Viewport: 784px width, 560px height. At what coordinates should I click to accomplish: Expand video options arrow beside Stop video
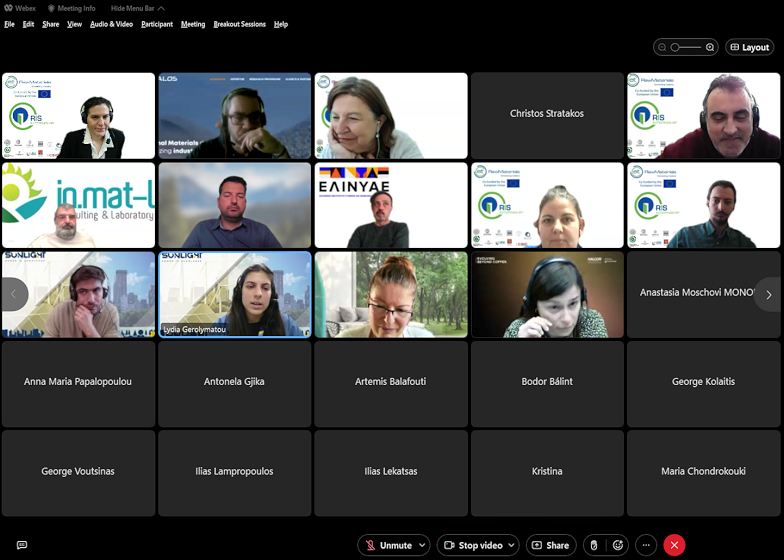click(x=511, y=545)
